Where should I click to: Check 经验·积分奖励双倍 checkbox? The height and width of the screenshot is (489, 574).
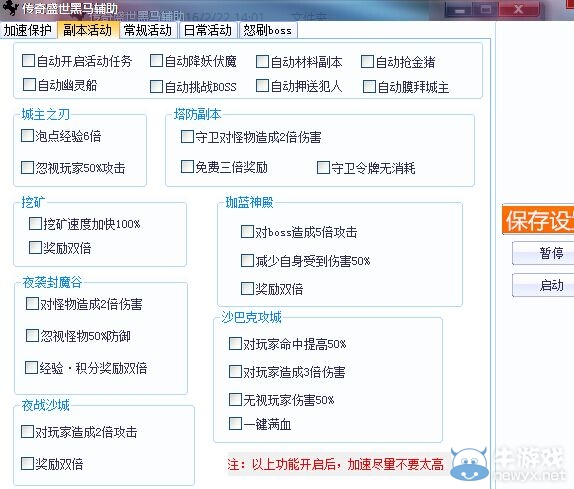click(31, 367)
